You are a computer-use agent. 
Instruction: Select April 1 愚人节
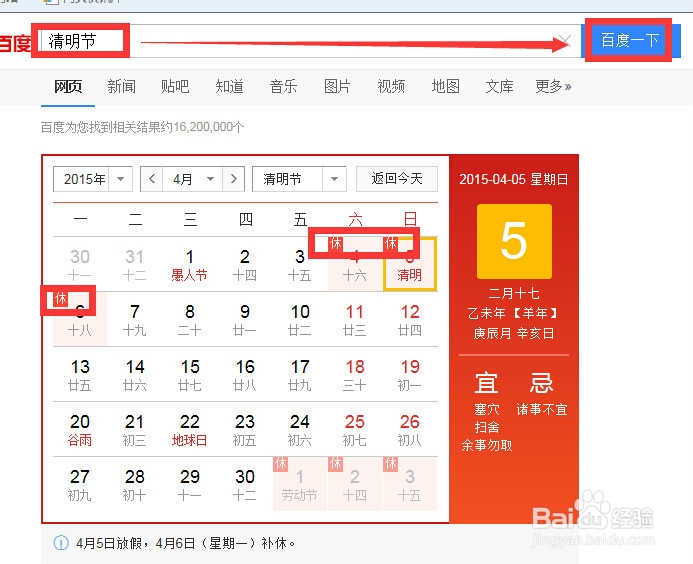click(x=190, y=264)
